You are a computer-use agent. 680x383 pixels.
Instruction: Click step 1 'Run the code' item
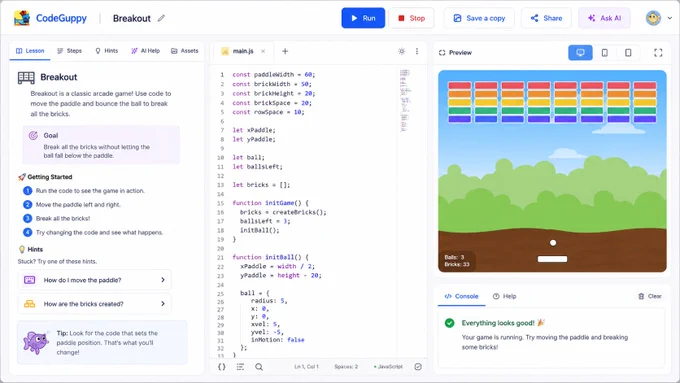click(84, 190)
